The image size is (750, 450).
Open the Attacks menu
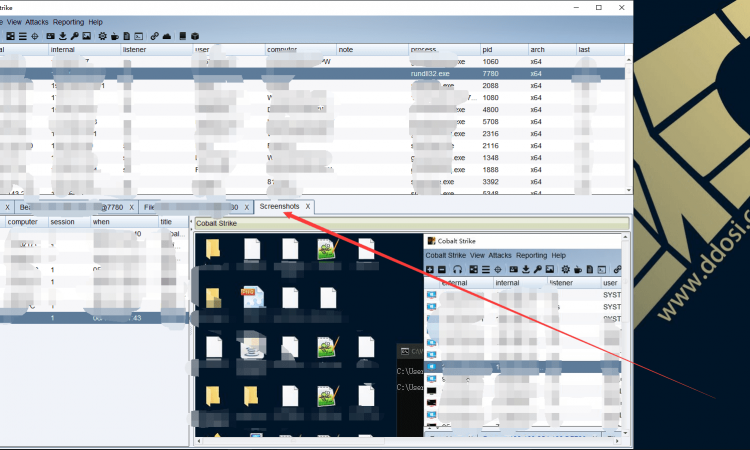(x=37, y=22)
